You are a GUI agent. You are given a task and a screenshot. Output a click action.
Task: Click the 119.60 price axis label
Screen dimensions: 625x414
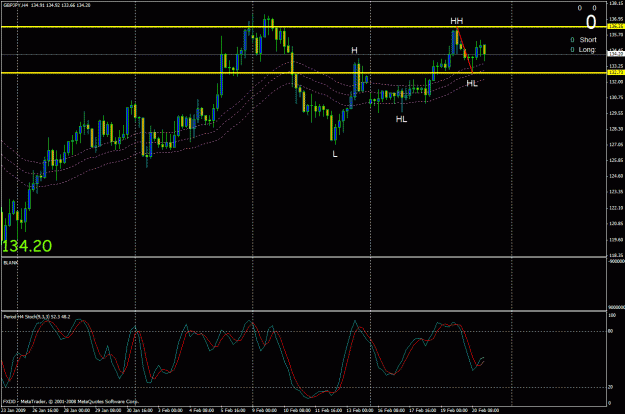(x=616, y=239)
